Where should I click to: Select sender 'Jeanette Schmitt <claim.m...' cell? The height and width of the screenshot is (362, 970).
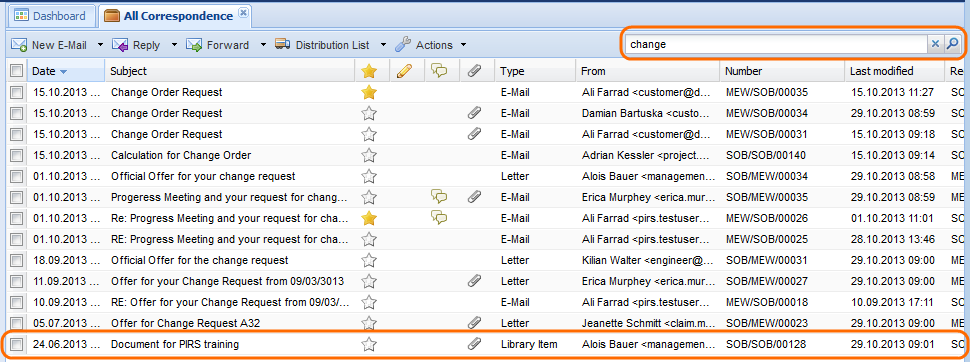point(648,323)
